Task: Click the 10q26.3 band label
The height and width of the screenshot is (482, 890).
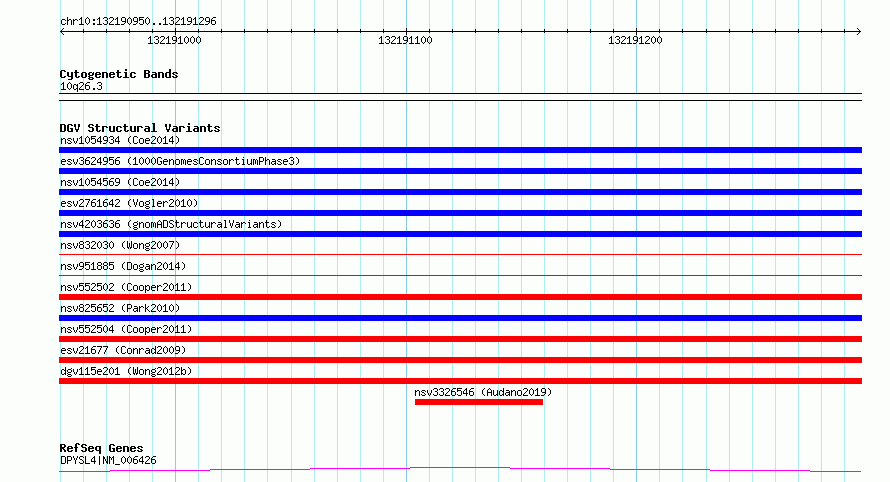Action: point(81,86)
